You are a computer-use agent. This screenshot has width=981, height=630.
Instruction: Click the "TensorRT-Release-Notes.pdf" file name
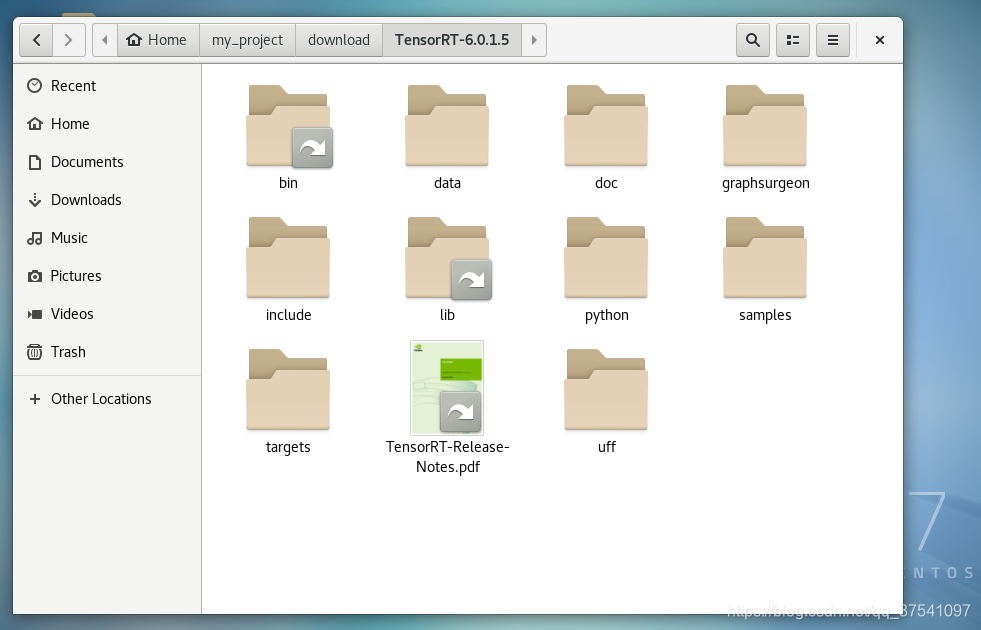coord(447,457)
